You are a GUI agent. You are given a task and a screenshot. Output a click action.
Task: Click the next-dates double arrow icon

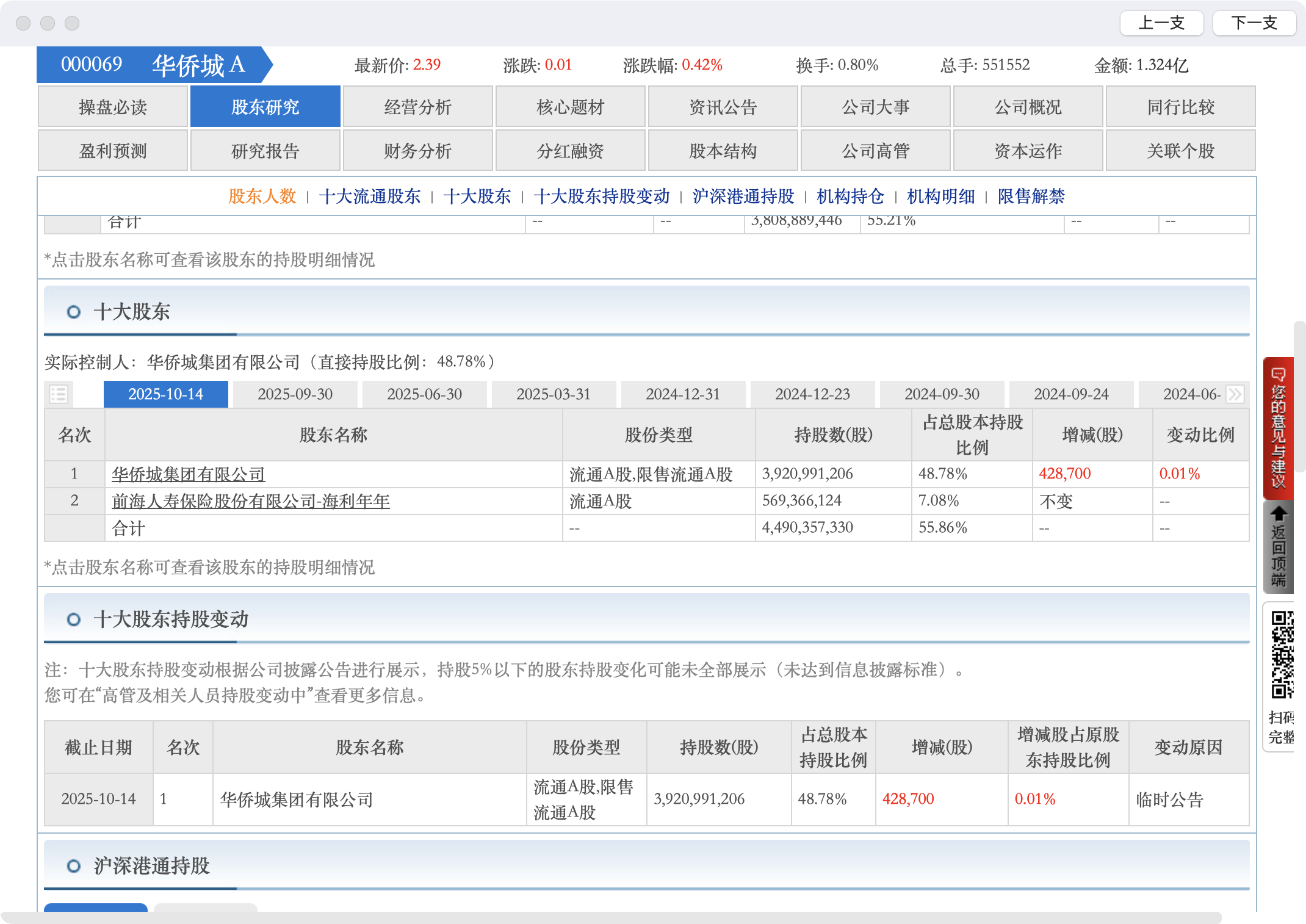pos(1235,394)
